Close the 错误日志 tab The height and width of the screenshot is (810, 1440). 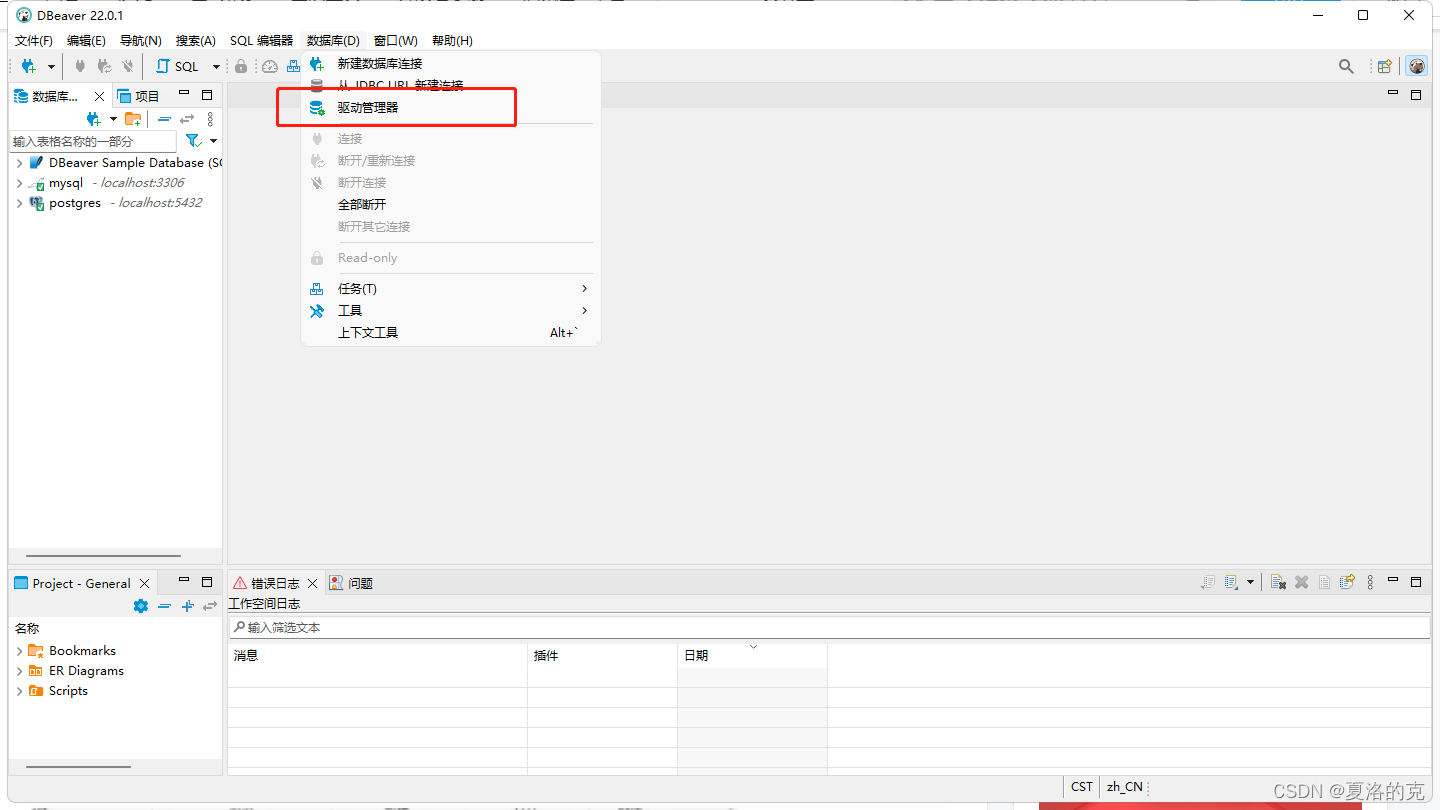(312, 583)
